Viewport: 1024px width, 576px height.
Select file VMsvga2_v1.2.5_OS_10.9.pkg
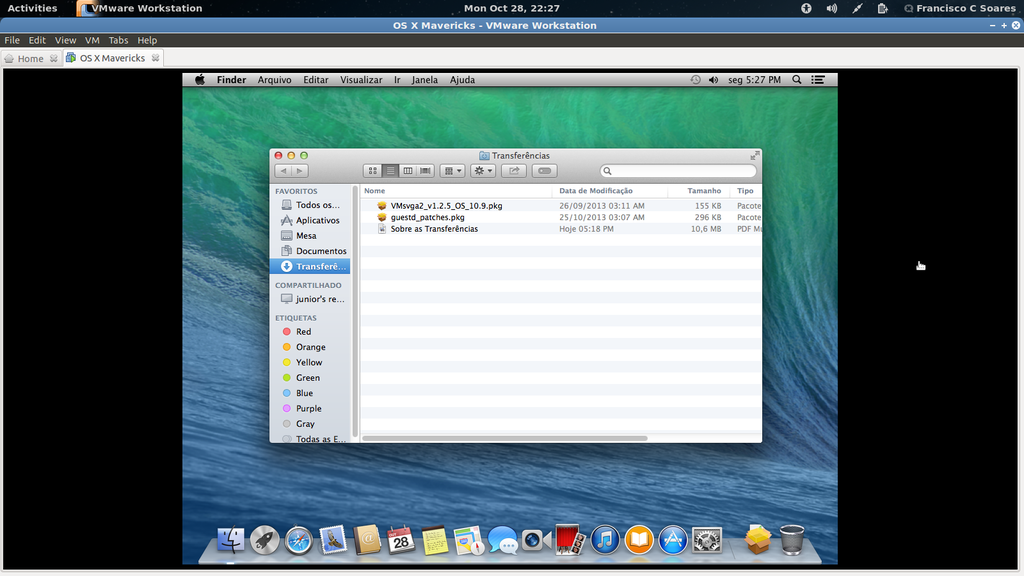(x=561, y=206)
